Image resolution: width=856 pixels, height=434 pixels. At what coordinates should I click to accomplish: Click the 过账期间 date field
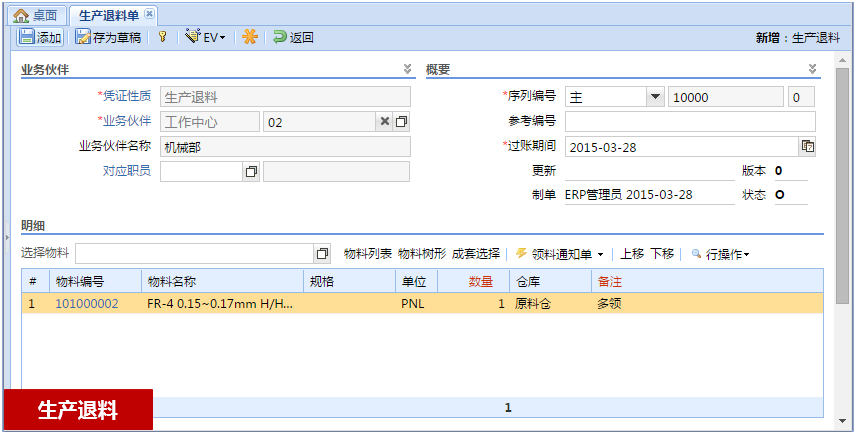682,147
